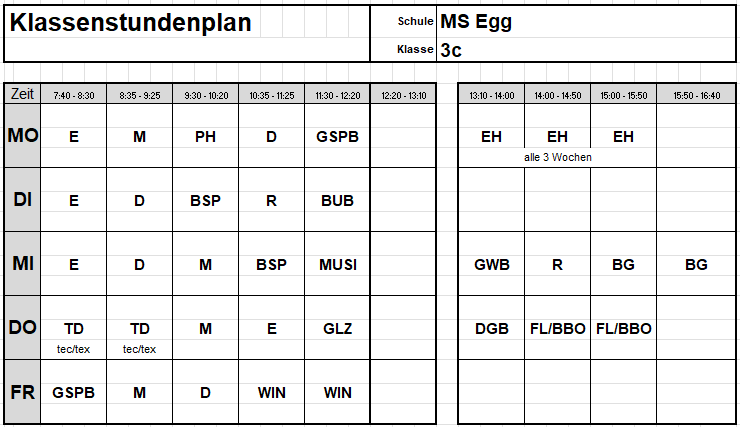Select the BUB cell on Tuesday

click(337, 201)
